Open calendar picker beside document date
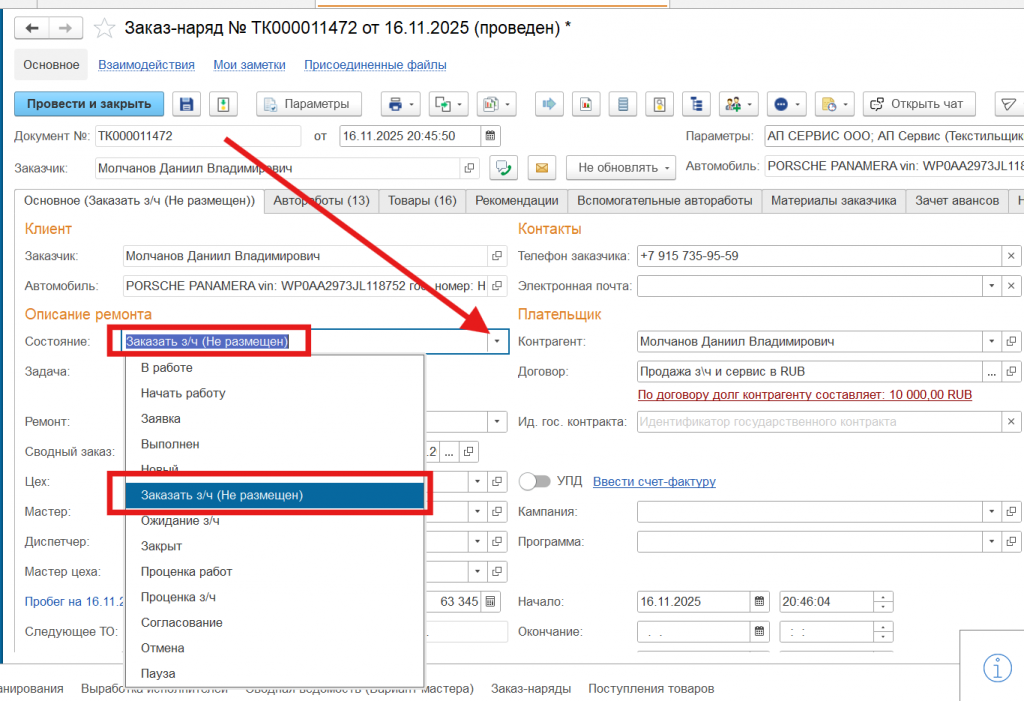This screenshot has width=1024, height=701. tap(490, 136)
